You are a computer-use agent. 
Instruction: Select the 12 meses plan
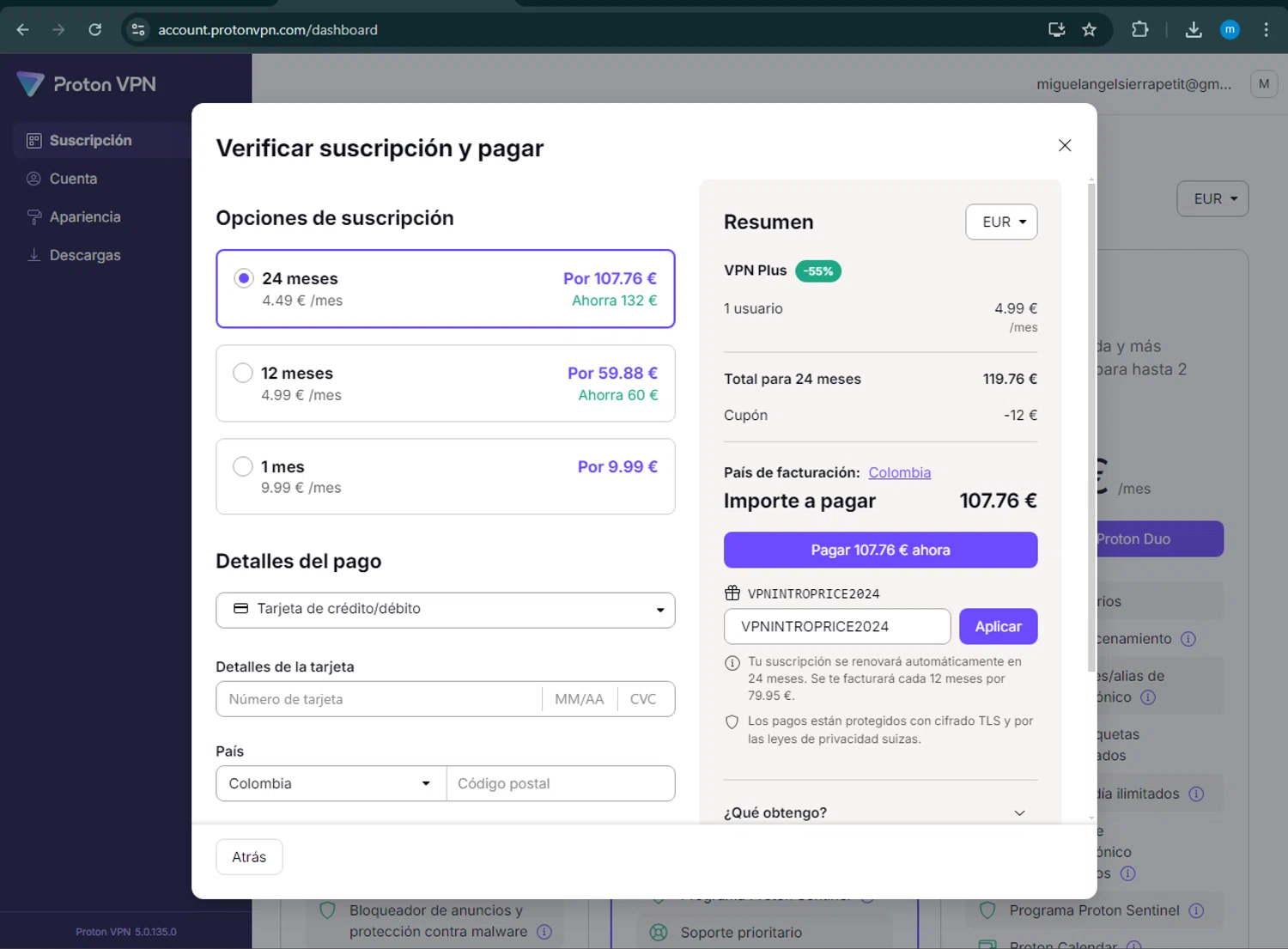[243, 373]
